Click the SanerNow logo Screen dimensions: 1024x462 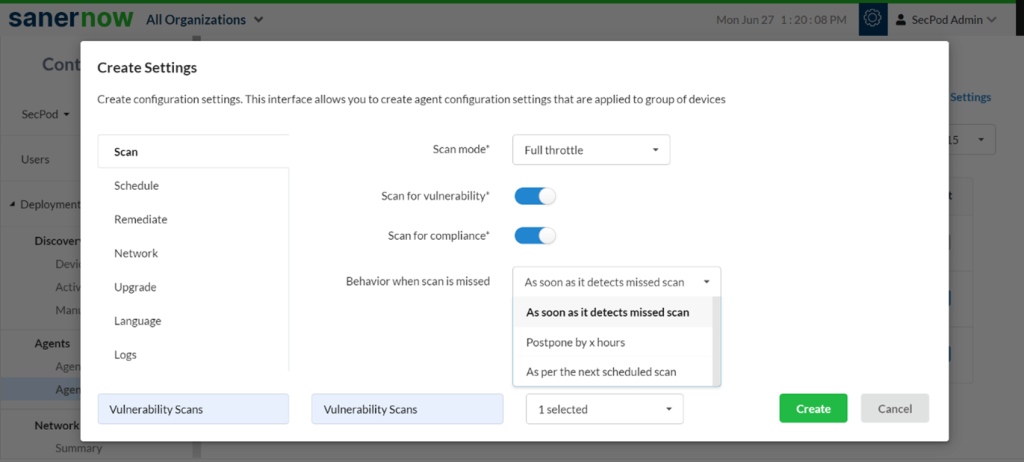click(66, 19)
